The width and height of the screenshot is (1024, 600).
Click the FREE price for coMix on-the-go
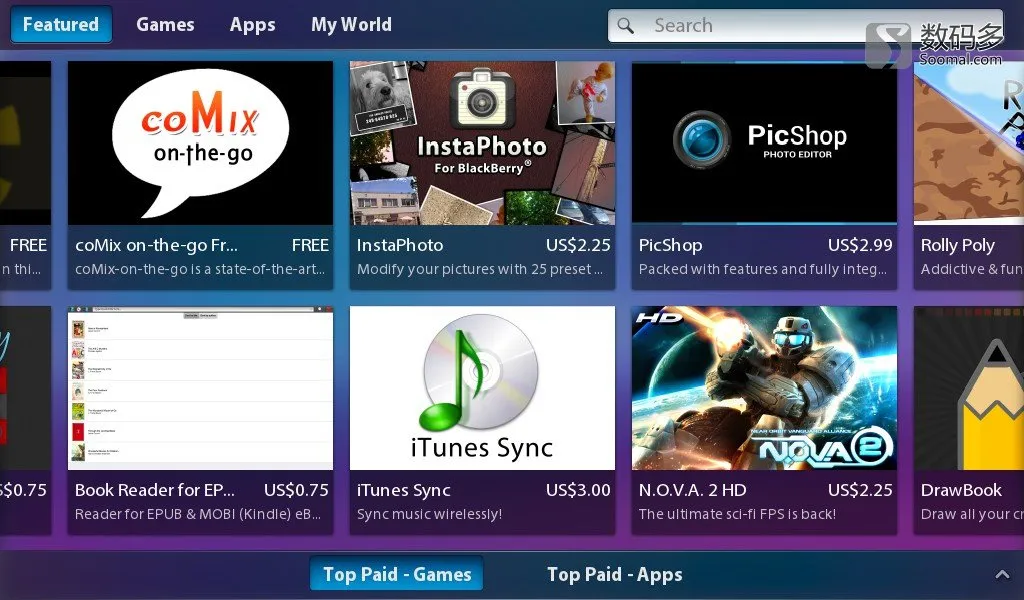coord(310,245)
